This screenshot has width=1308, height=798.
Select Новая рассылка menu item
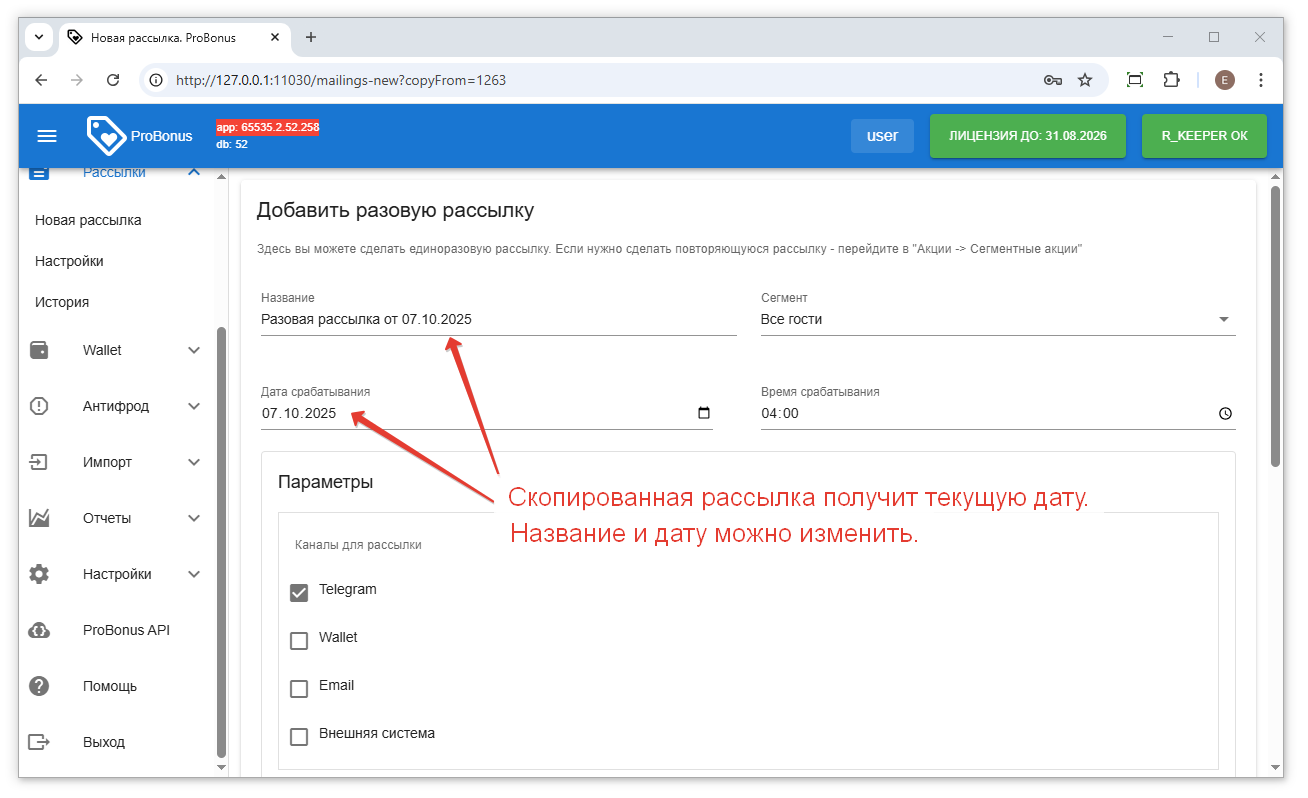pyautogui.click(x=88, y=220)
